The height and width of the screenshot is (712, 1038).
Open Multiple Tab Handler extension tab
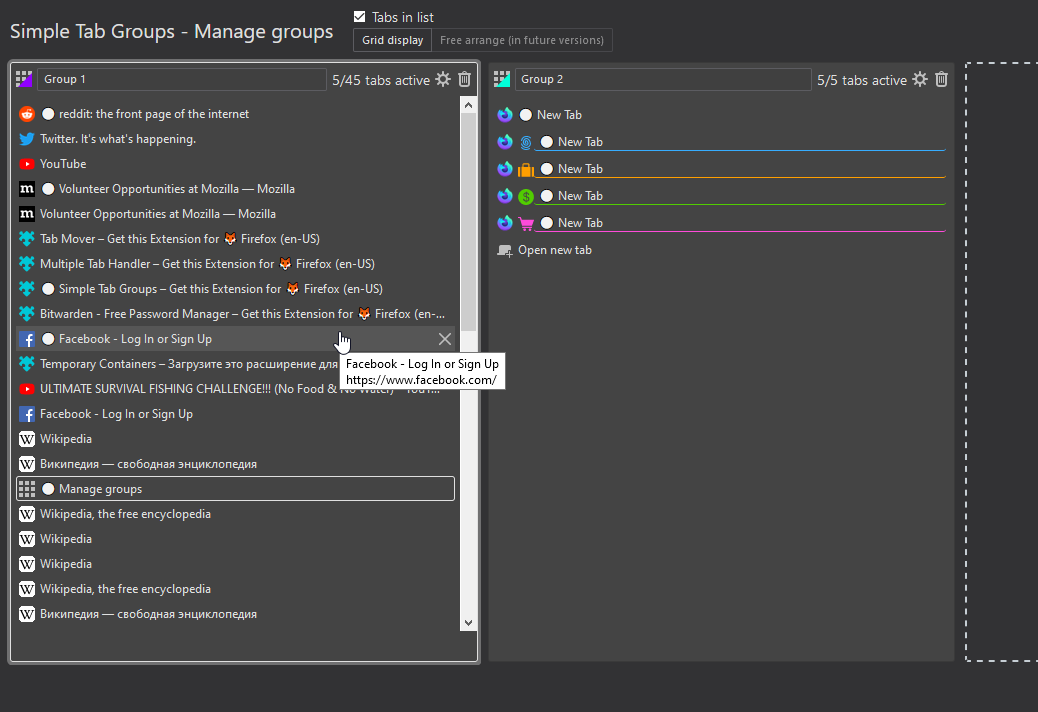click(236, 264)
